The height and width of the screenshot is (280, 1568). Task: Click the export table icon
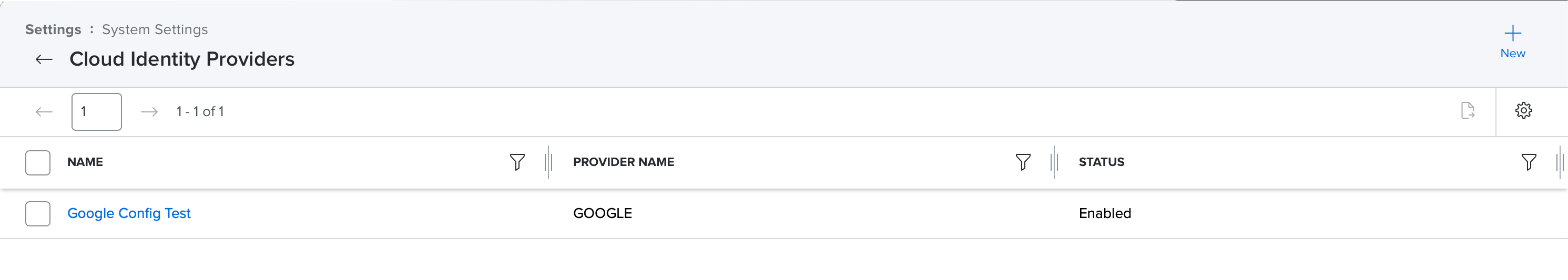pyautogui.click(x=1468, y=111)
